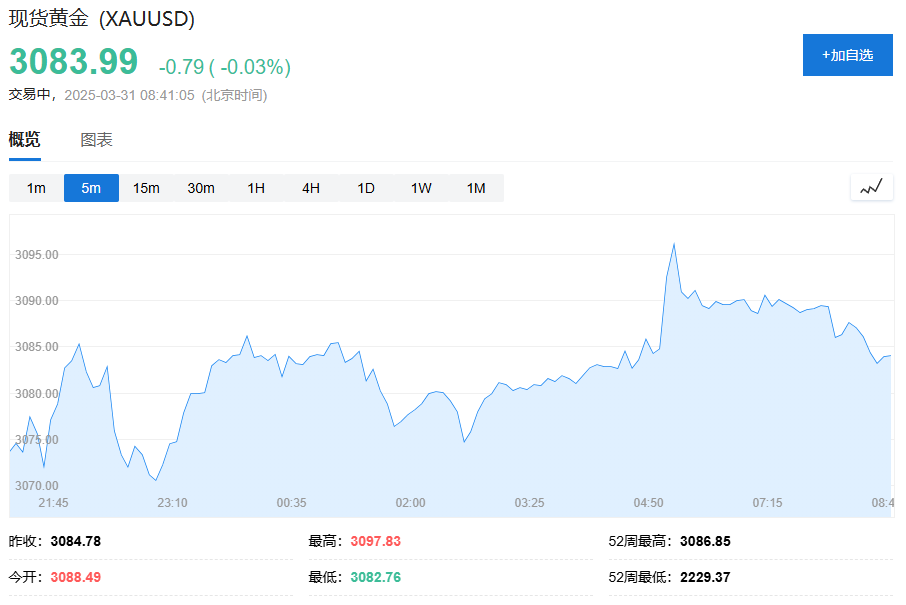This screenshot has width=906, height=605.
Task: Show the 1D daily chart
Action: tap(366, 188)
